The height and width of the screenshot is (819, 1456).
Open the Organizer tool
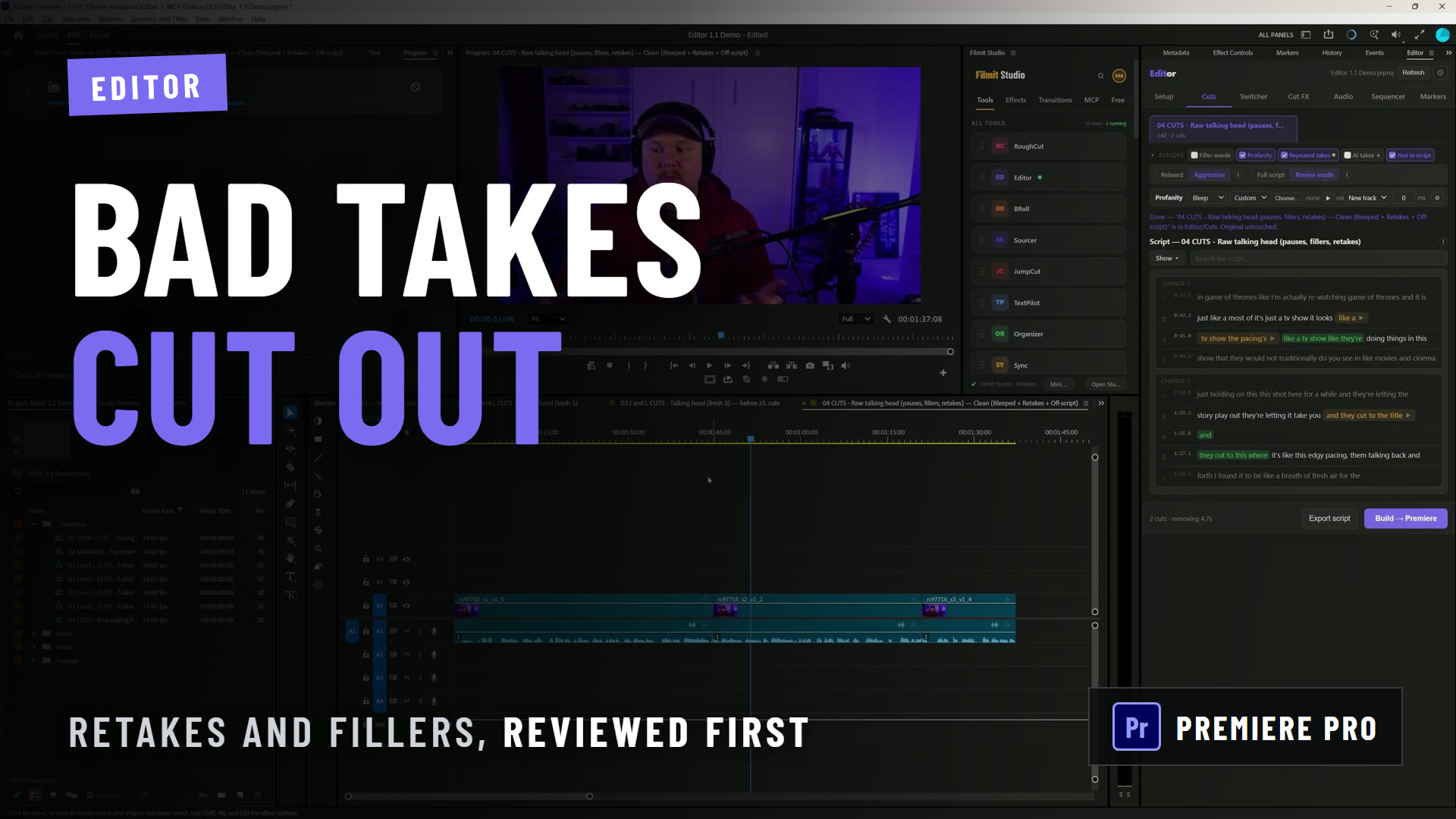point(1049,334)
